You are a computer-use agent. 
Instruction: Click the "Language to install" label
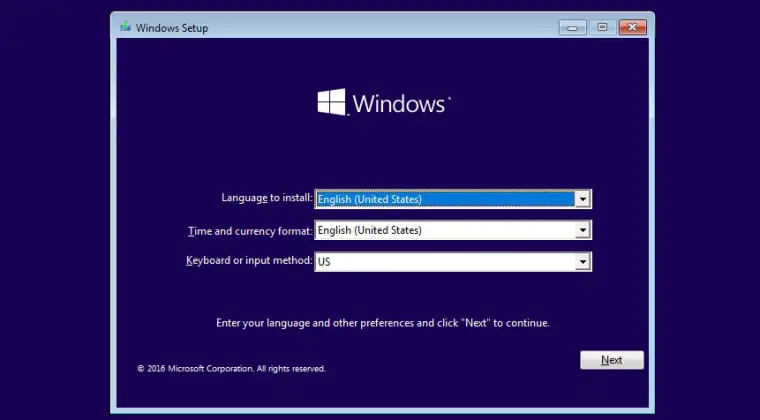point(266,198)
